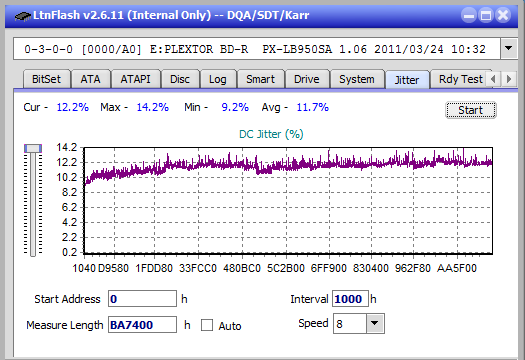Screen dimensions: 525x360
Task: Go to the Disc tab
Action: click(x=180, y=79)
